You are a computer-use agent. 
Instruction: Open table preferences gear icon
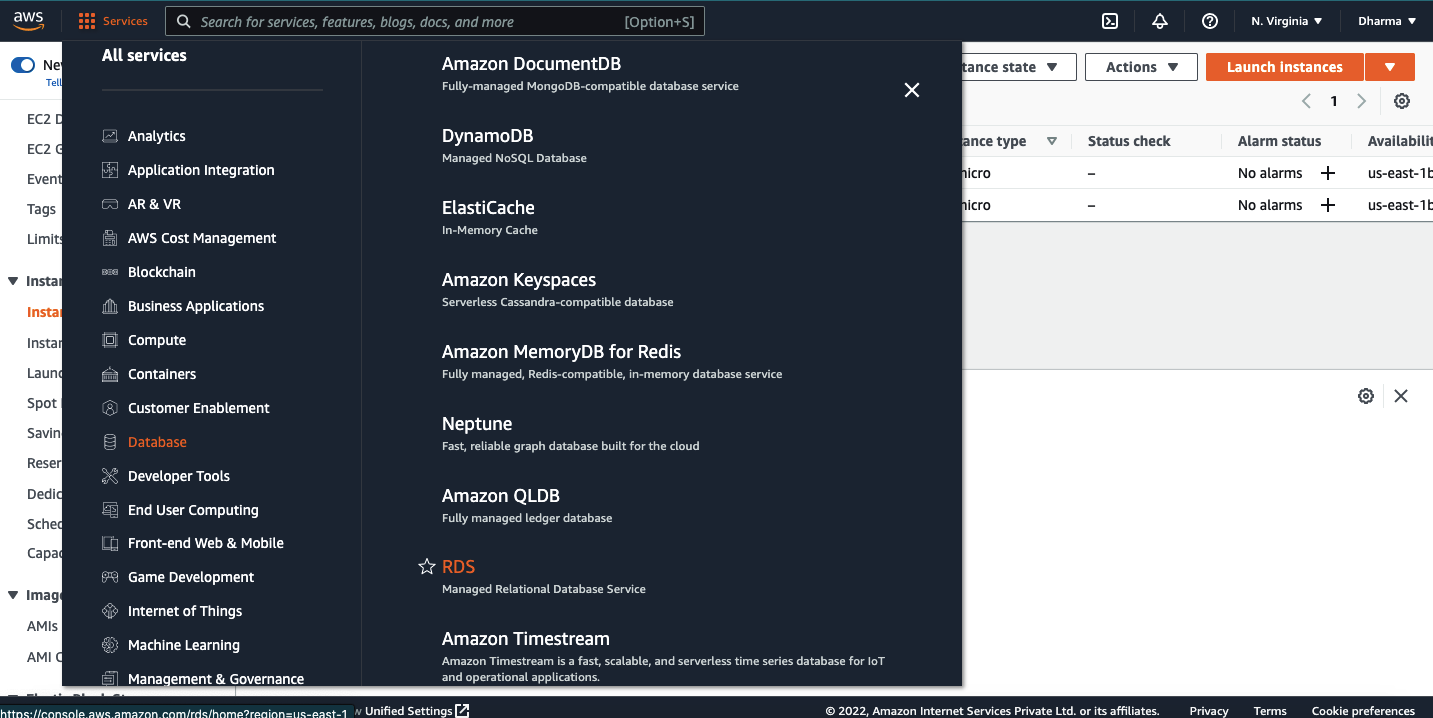click(x=1402, y=101)
